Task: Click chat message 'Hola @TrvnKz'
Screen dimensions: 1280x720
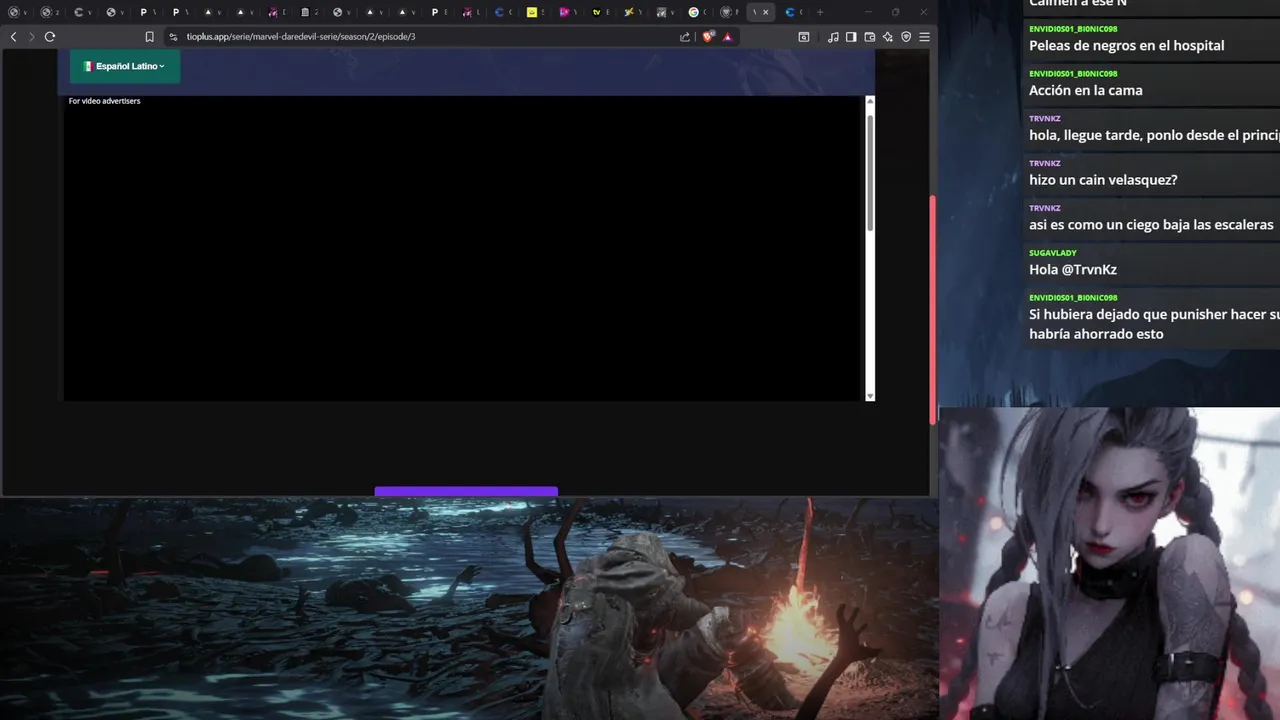Action: [1073, 270]
